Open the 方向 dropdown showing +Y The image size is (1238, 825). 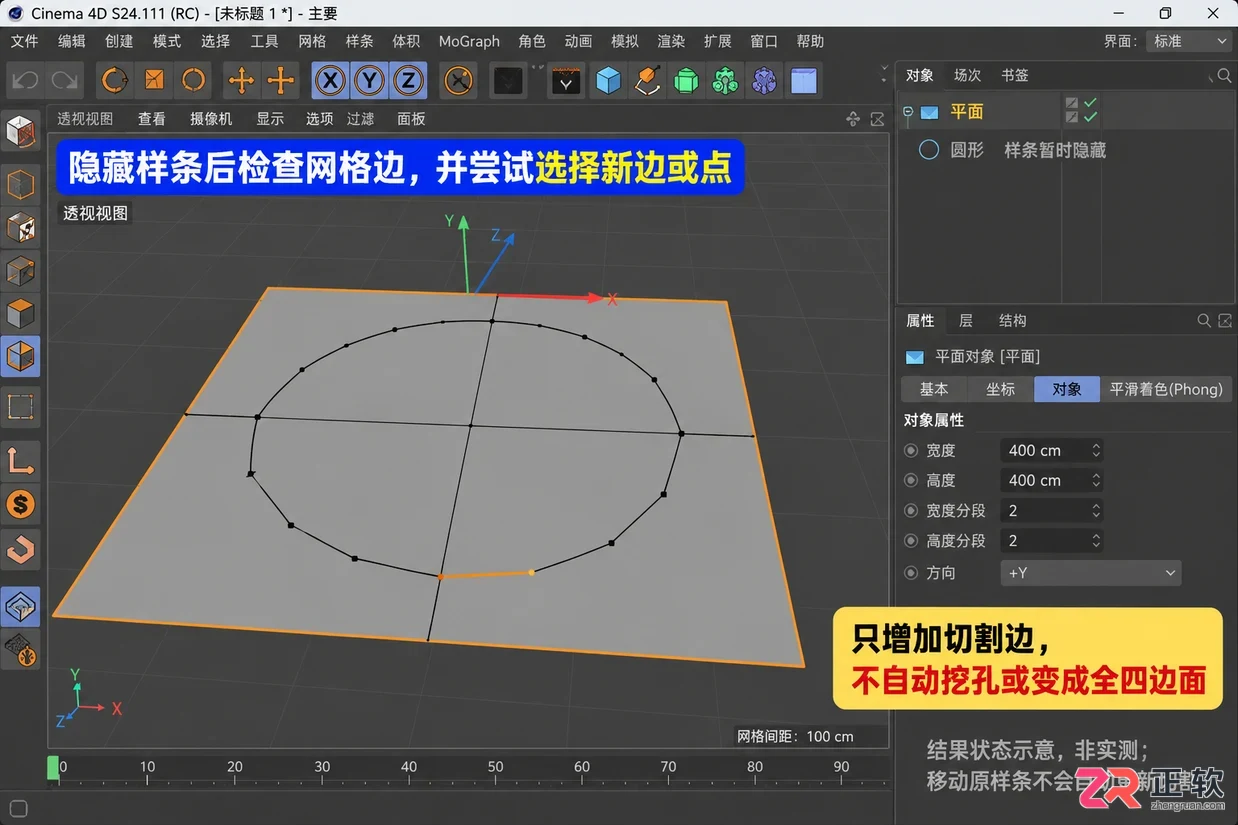[x=1091, y=573]
